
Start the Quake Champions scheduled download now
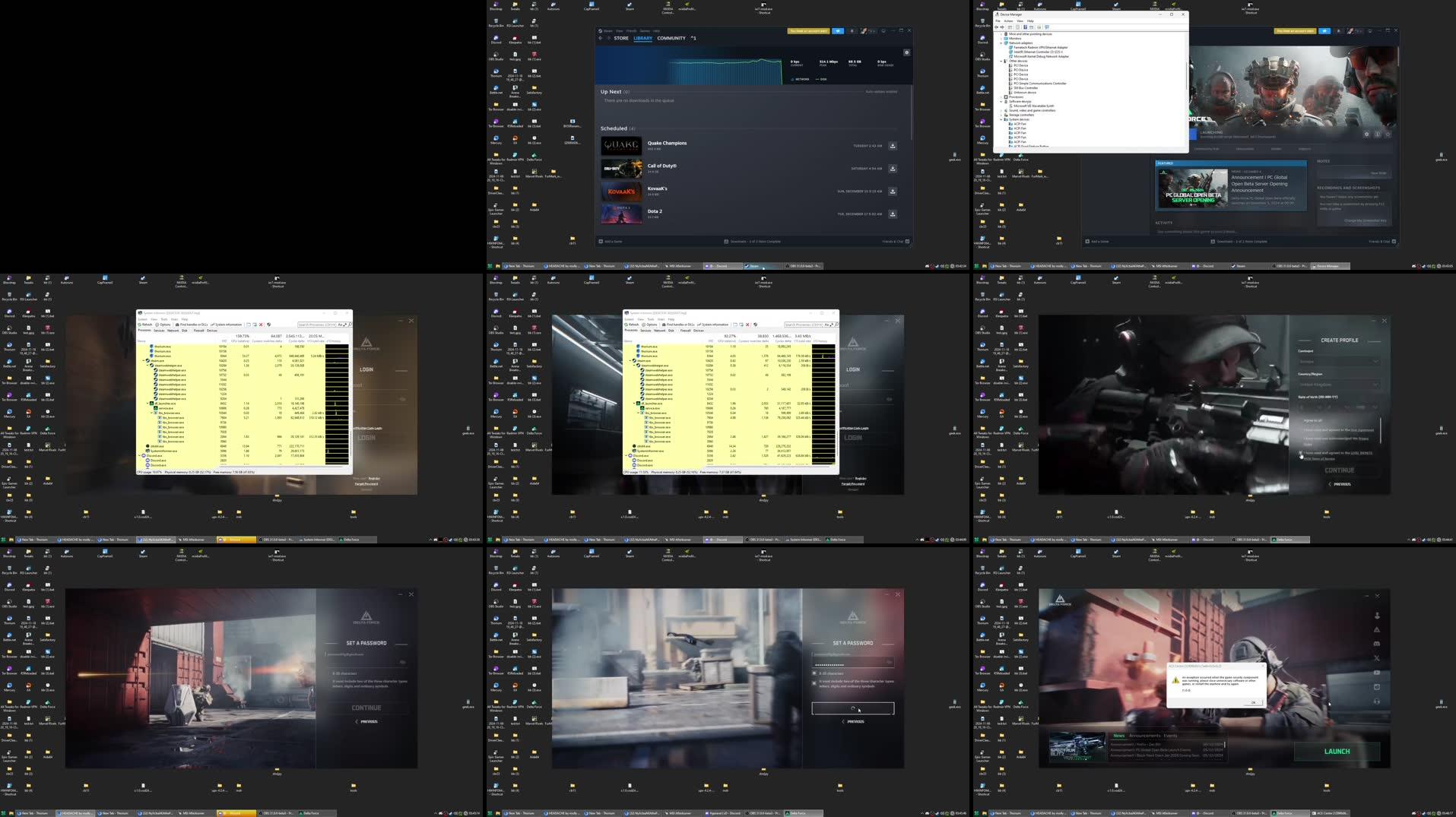point(893,146)
